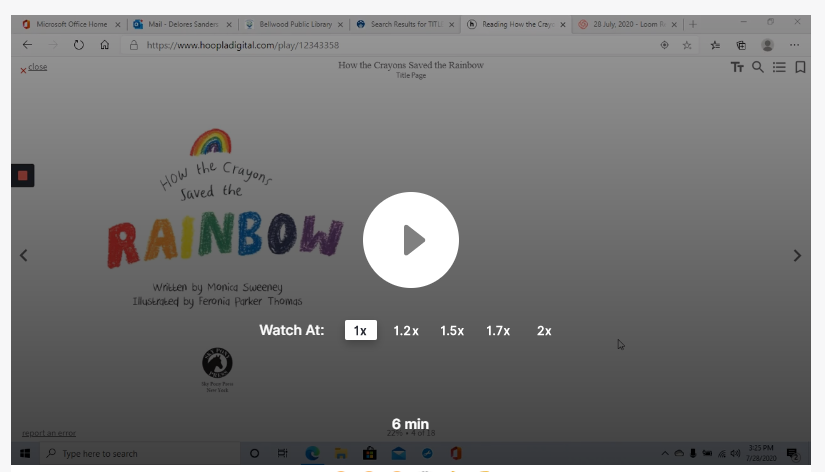825x472 pixels.
Task: Refresh the current page
Action: 79,45
